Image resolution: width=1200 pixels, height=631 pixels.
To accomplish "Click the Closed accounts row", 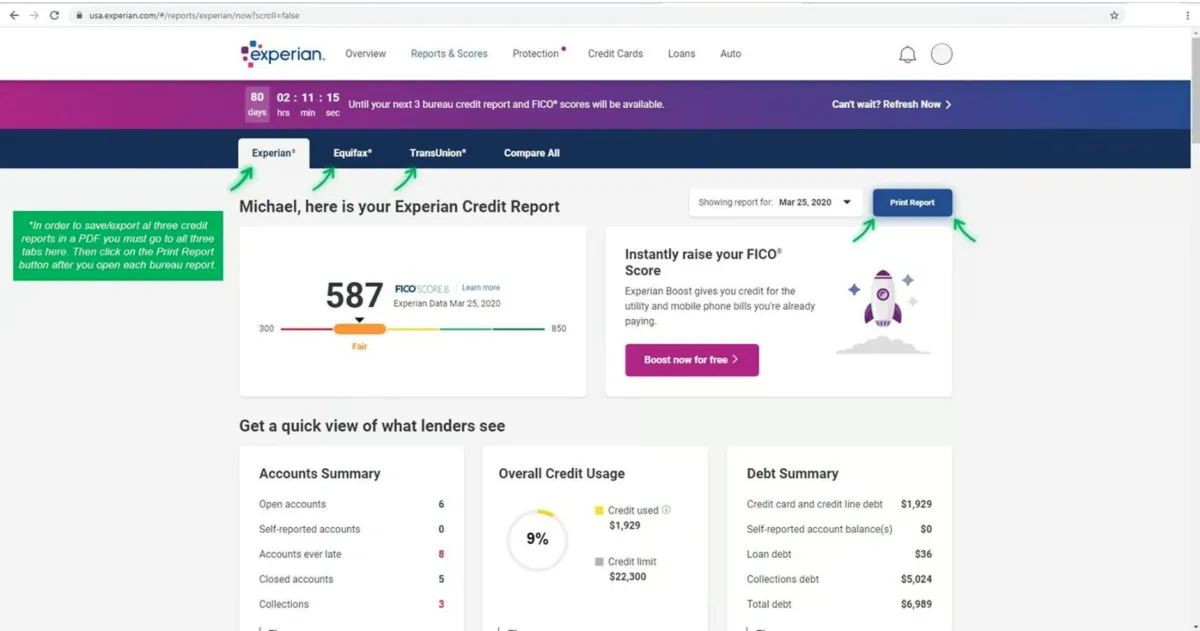I will 352,579.
